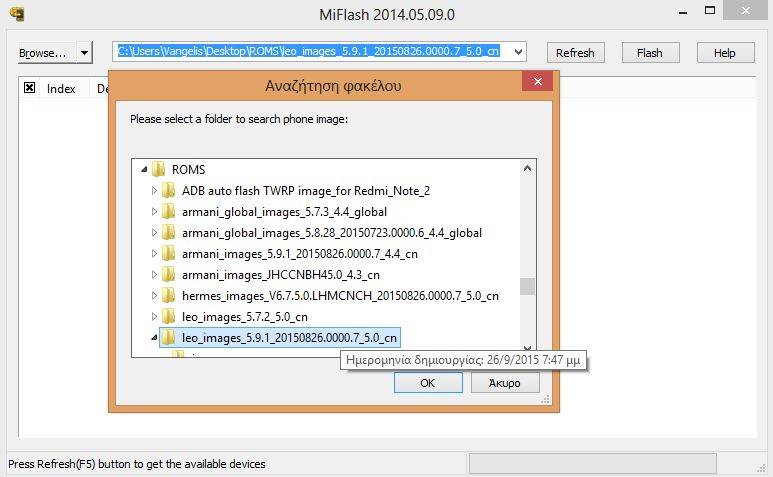Select hermes_images_V6.7.5.0.LHMCNCH folder
Screen dimensions: 773x477
point(340,296)
